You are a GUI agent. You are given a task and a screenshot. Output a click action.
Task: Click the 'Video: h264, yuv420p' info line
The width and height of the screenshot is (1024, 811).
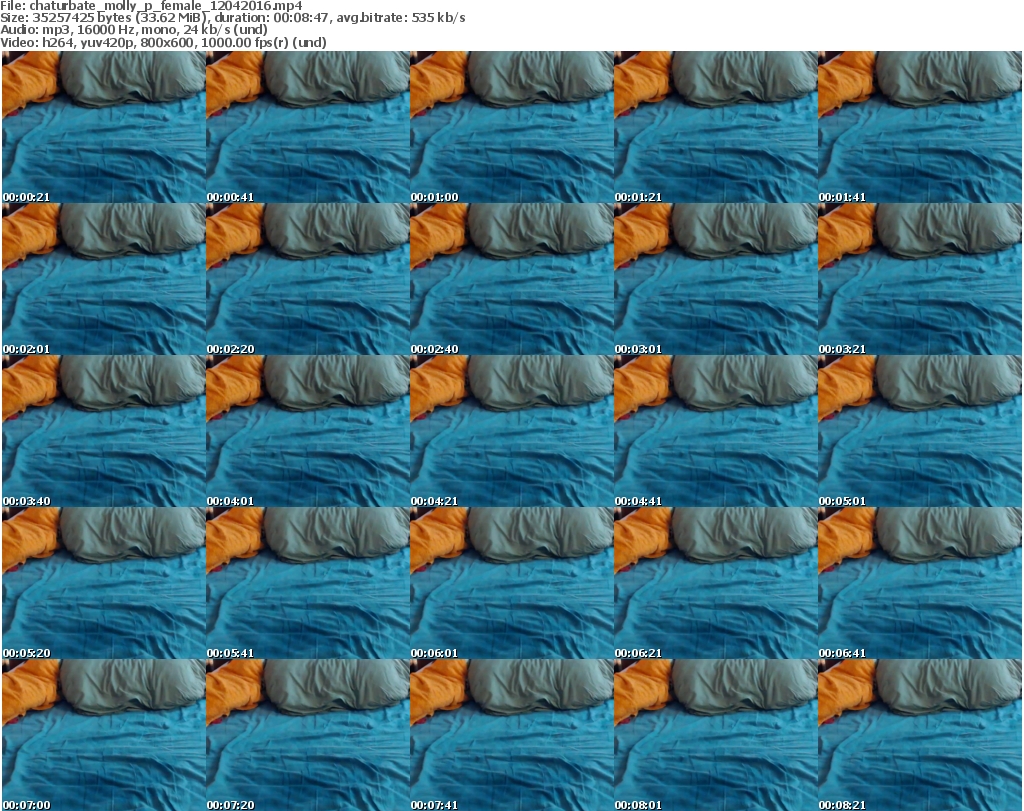click(163, 42)
